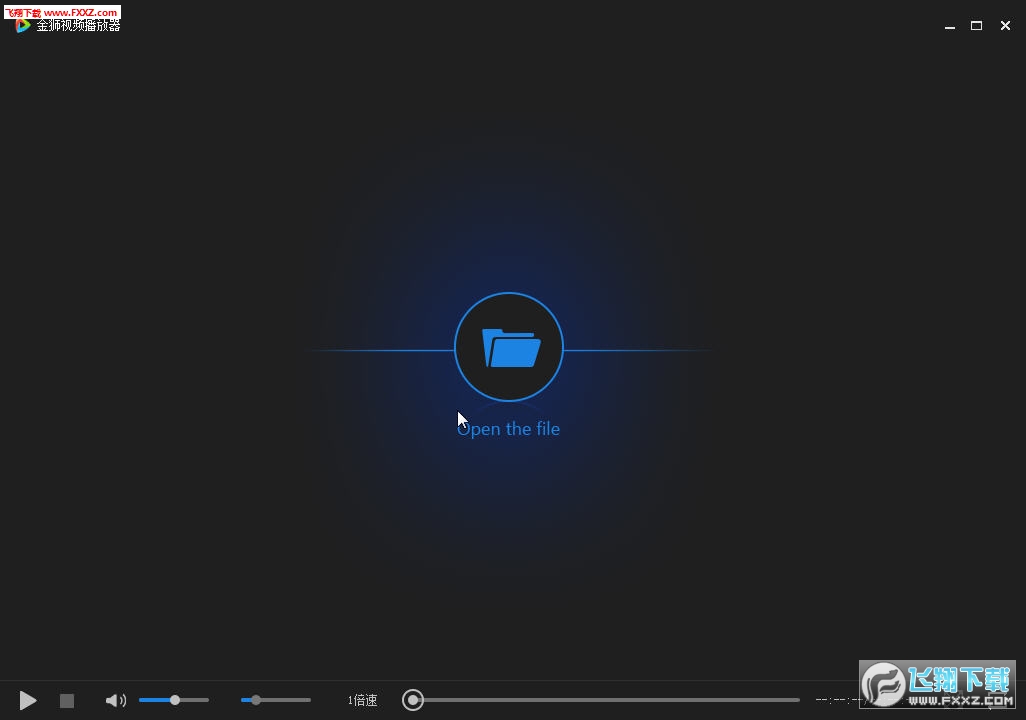Click the far right end of the speed track
The width and height of the screenshot is (1026, 720).
[309, 700]
